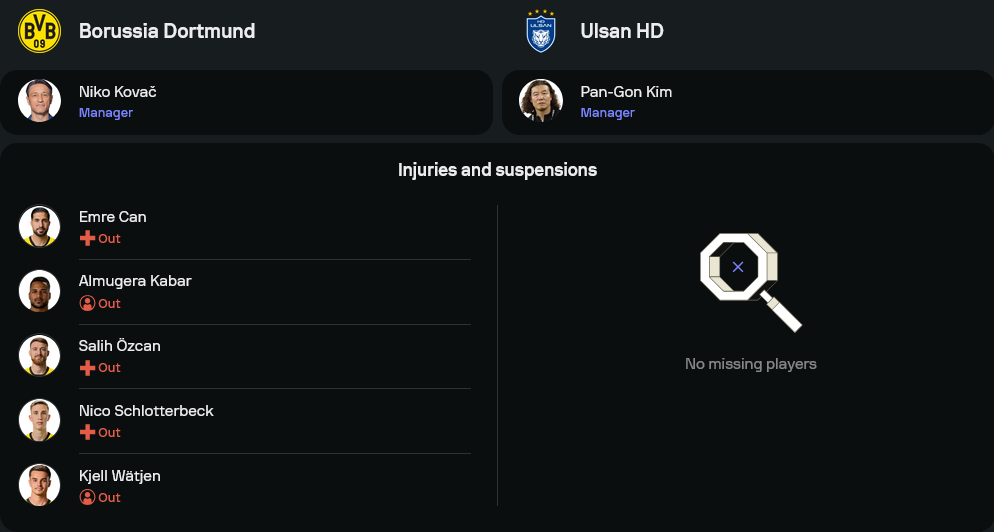Open Pan-Gon Kim manager photo
This screenshot has height=532, width=994.
(540, 101)
